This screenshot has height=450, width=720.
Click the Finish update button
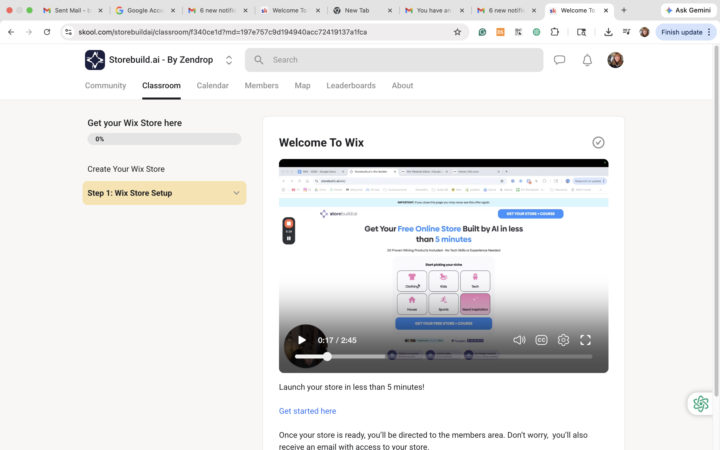click(682, 32)
